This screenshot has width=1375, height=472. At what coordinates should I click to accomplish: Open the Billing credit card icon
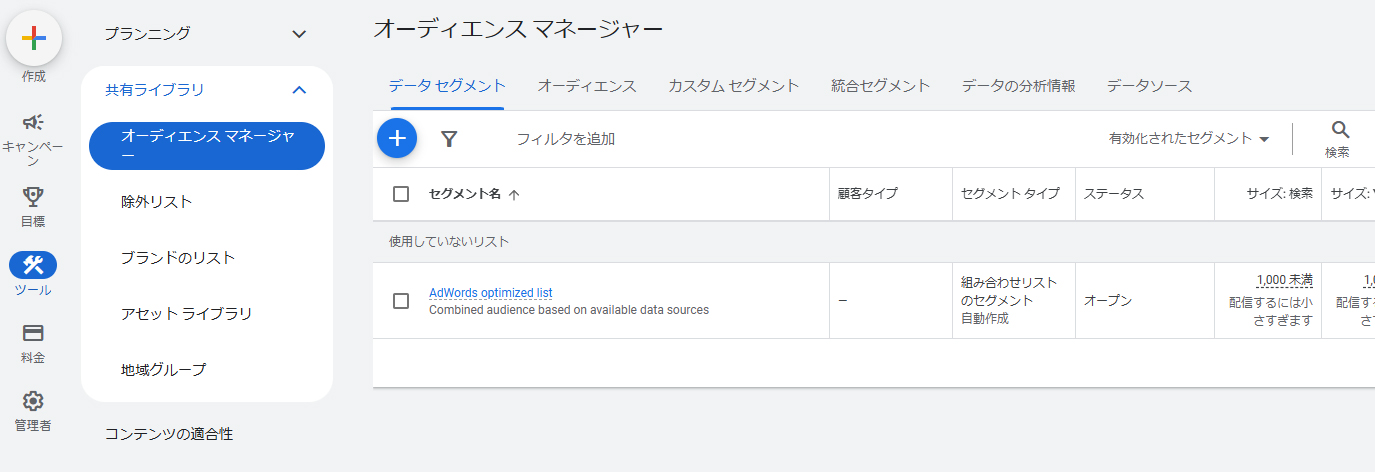pos(33,333)
